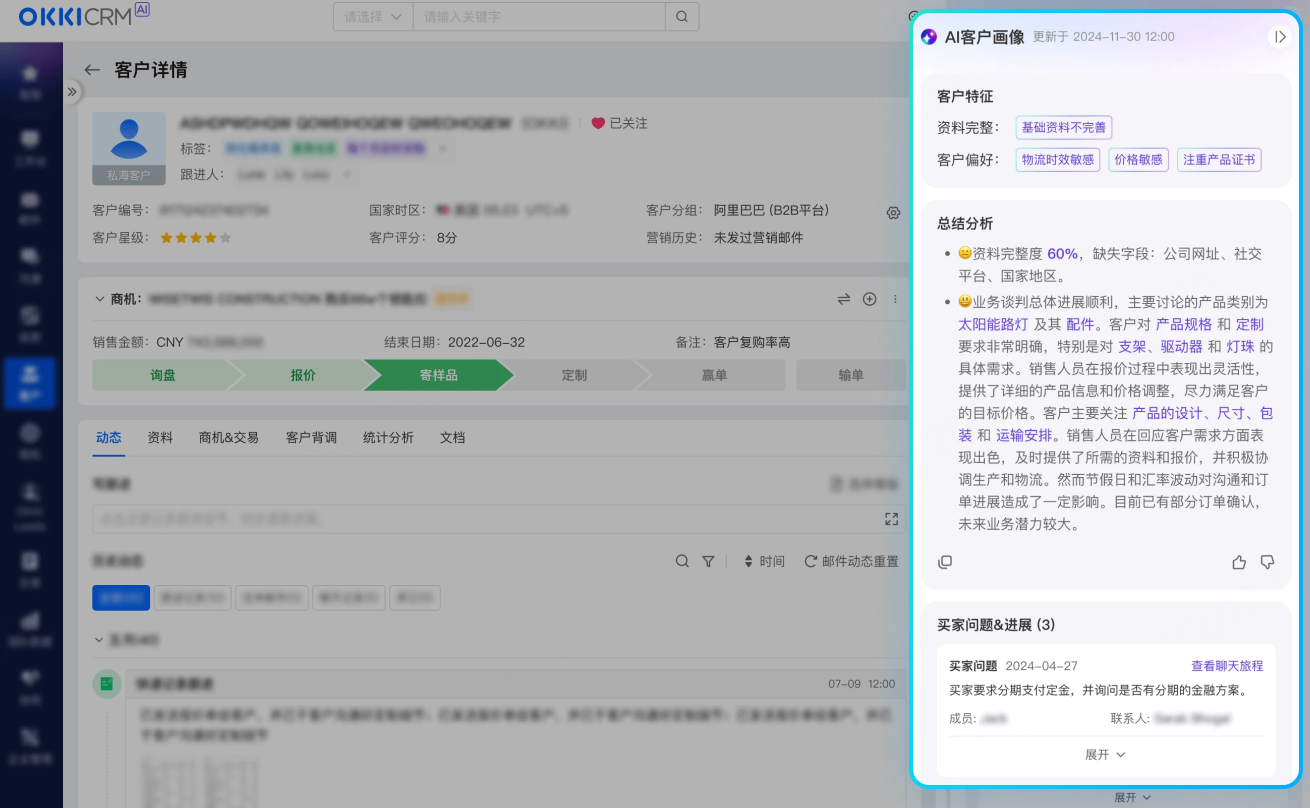
Task: Collapse the AI客户画像 panel
Action: [x=1279, y=37]
